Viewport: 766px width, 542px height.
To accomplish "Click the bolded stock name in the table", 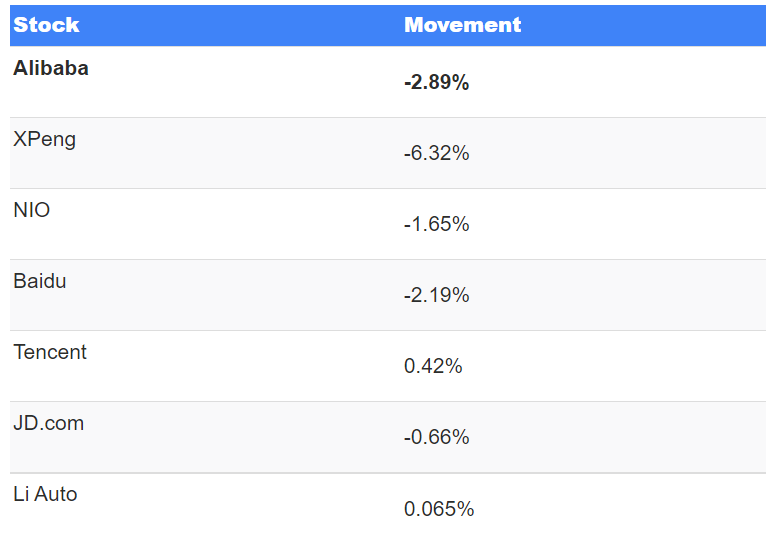I will [x=51, y=69].
